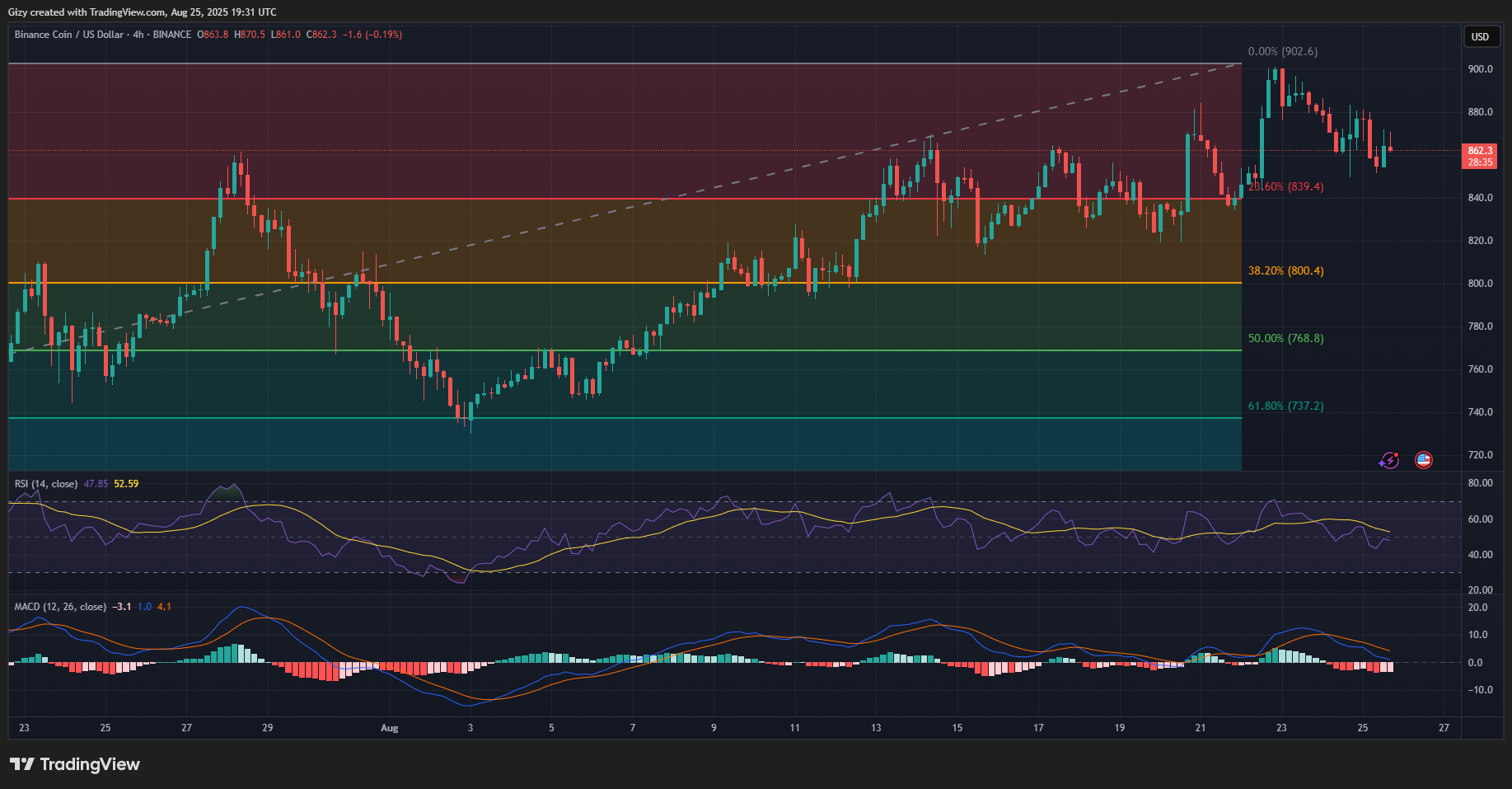Click the 17 date on the time axis
The image size is (1512, 789).
[1038, 728]
